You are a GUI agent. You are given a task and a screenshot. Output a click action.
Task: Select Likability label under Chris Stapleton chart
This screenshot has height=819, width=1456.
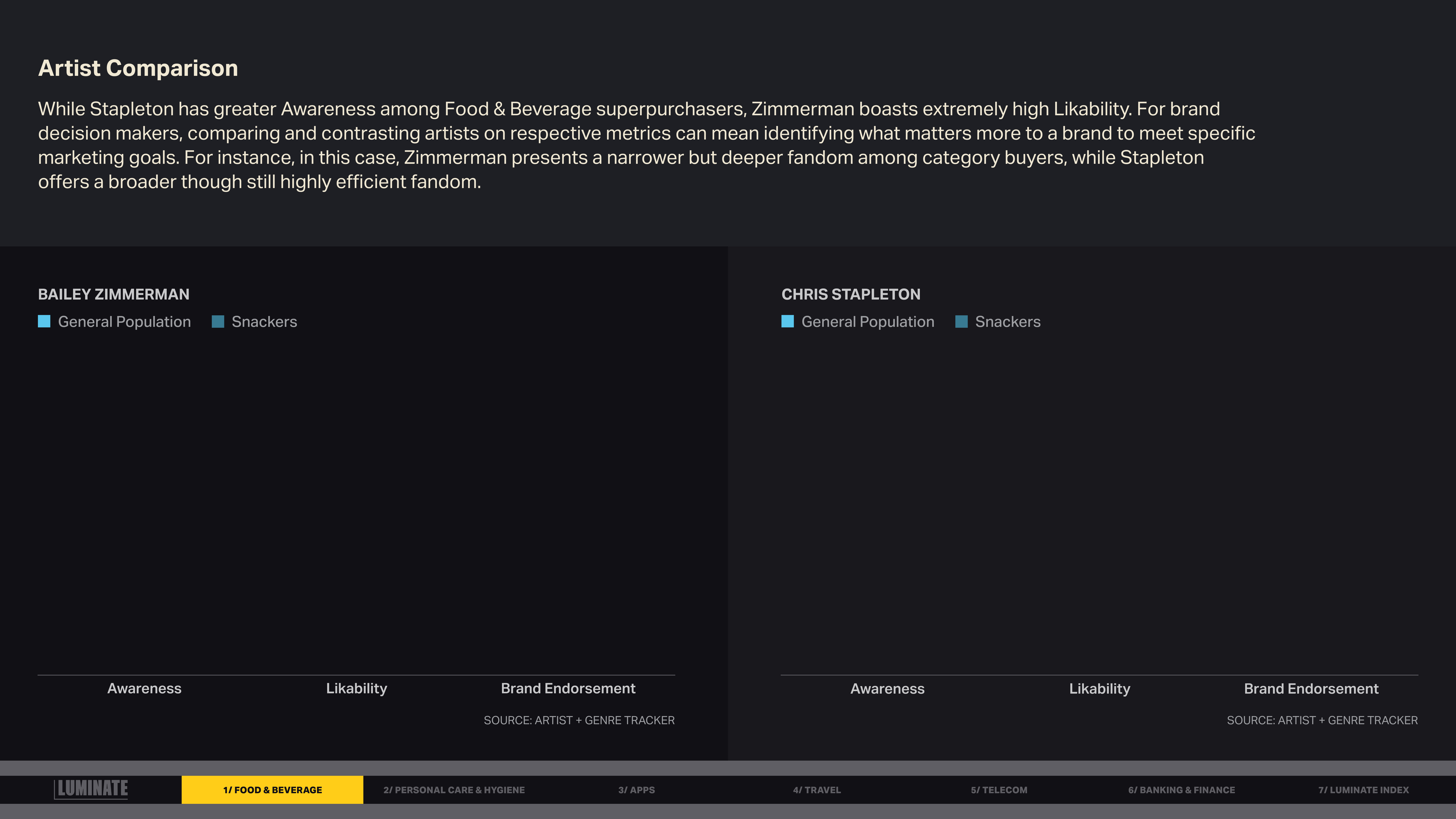tap(1099, 688)
